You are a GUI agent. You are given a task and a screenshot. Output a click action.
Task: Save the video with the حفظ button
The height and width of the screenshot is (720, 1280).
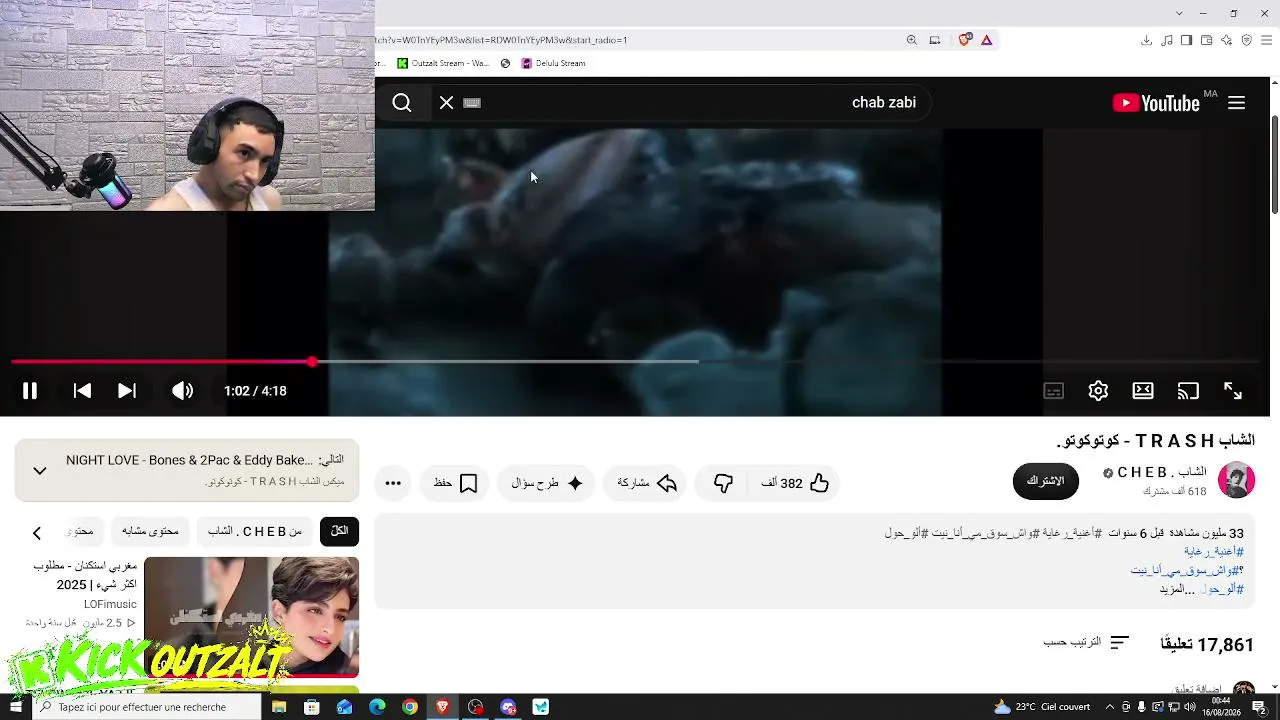[455, 483]
